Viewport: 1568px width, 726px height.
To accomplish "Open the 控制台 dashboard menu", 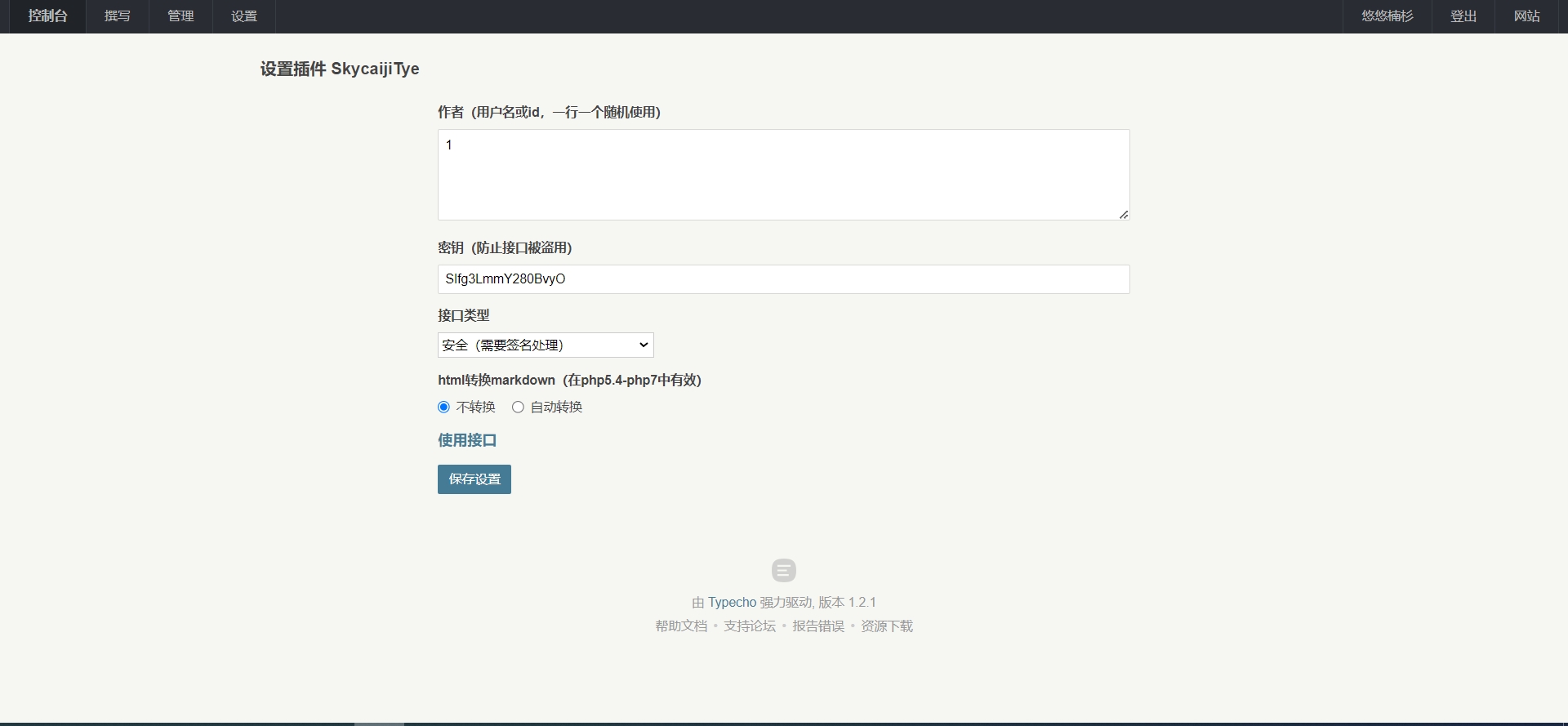I will [47, 16].
